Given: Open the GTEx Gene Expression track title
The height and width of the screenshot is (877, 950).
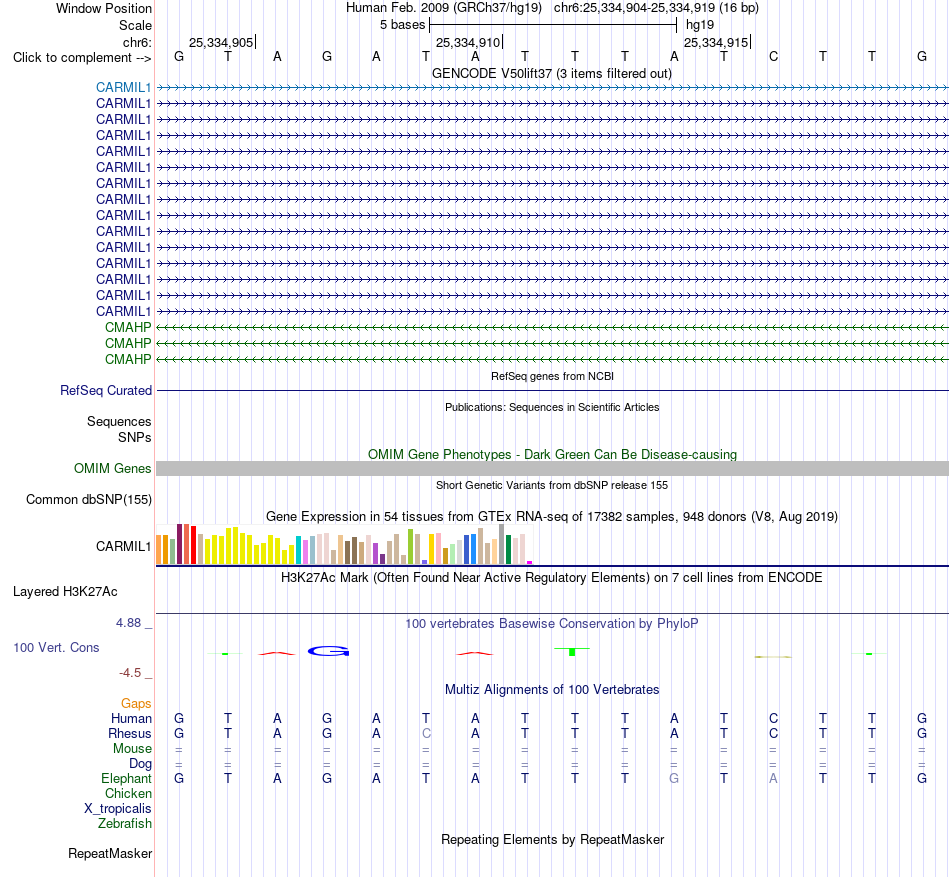Looking at the screenshot, I should 552,517.
